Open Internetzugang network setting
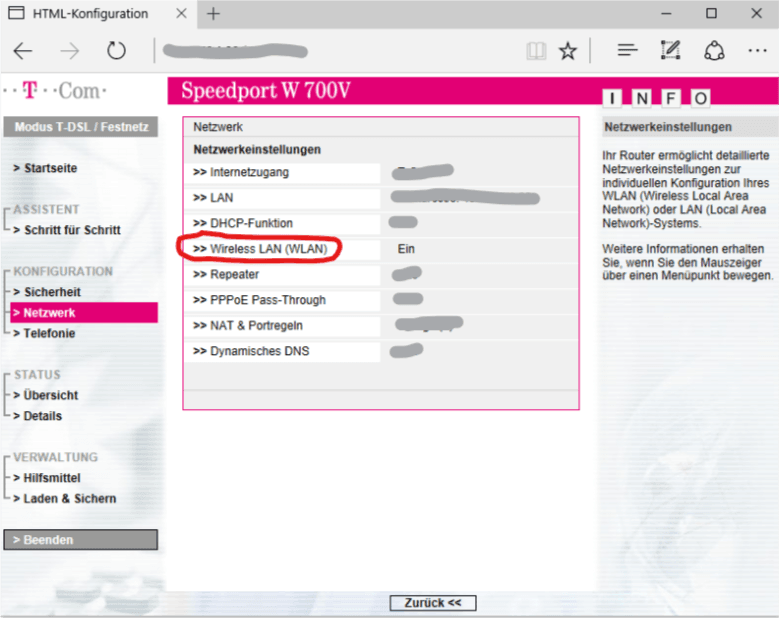779x618 pixels. 283,172
